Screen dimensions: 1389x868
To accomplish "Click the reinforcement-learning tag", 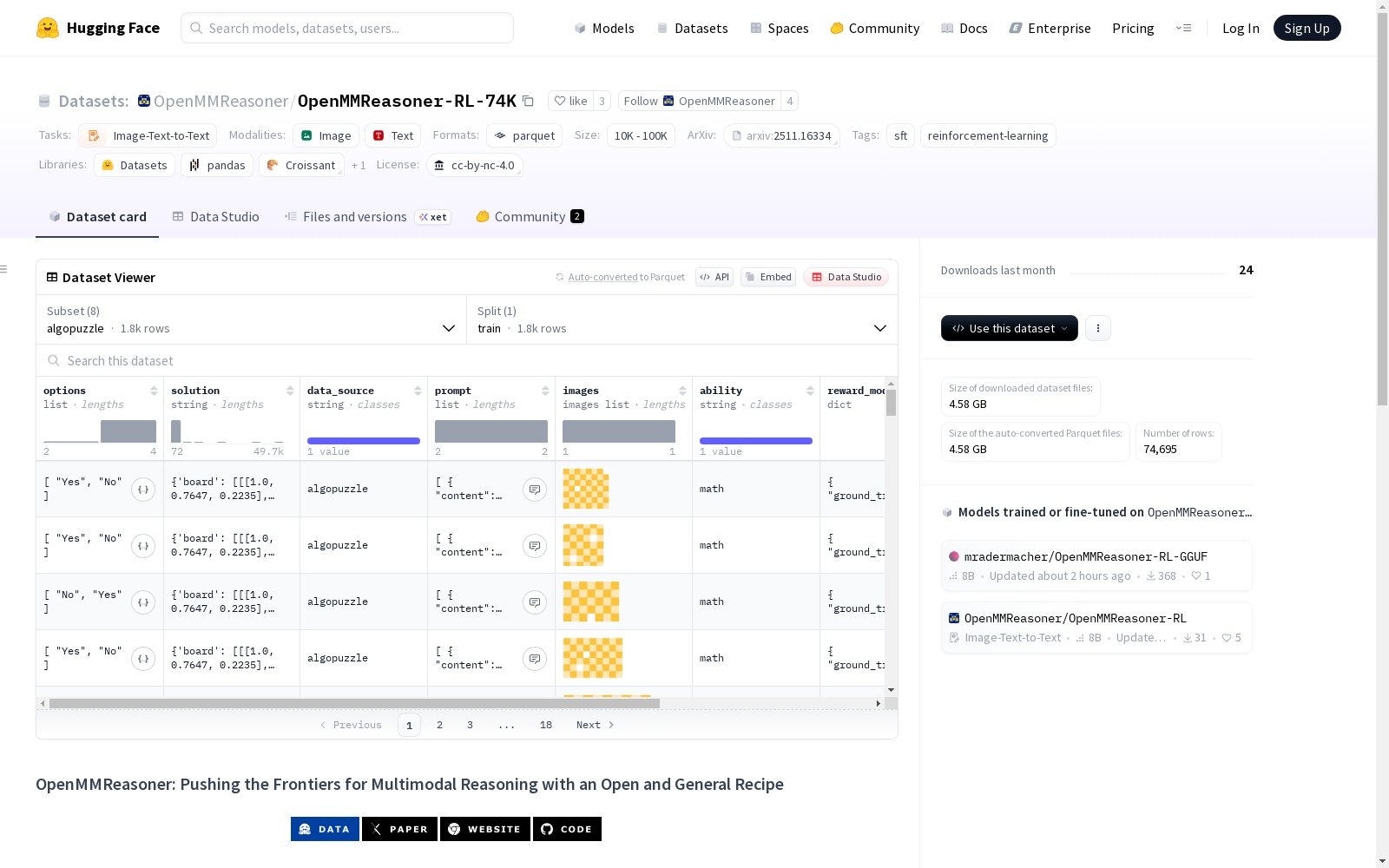I will (988, 135).
